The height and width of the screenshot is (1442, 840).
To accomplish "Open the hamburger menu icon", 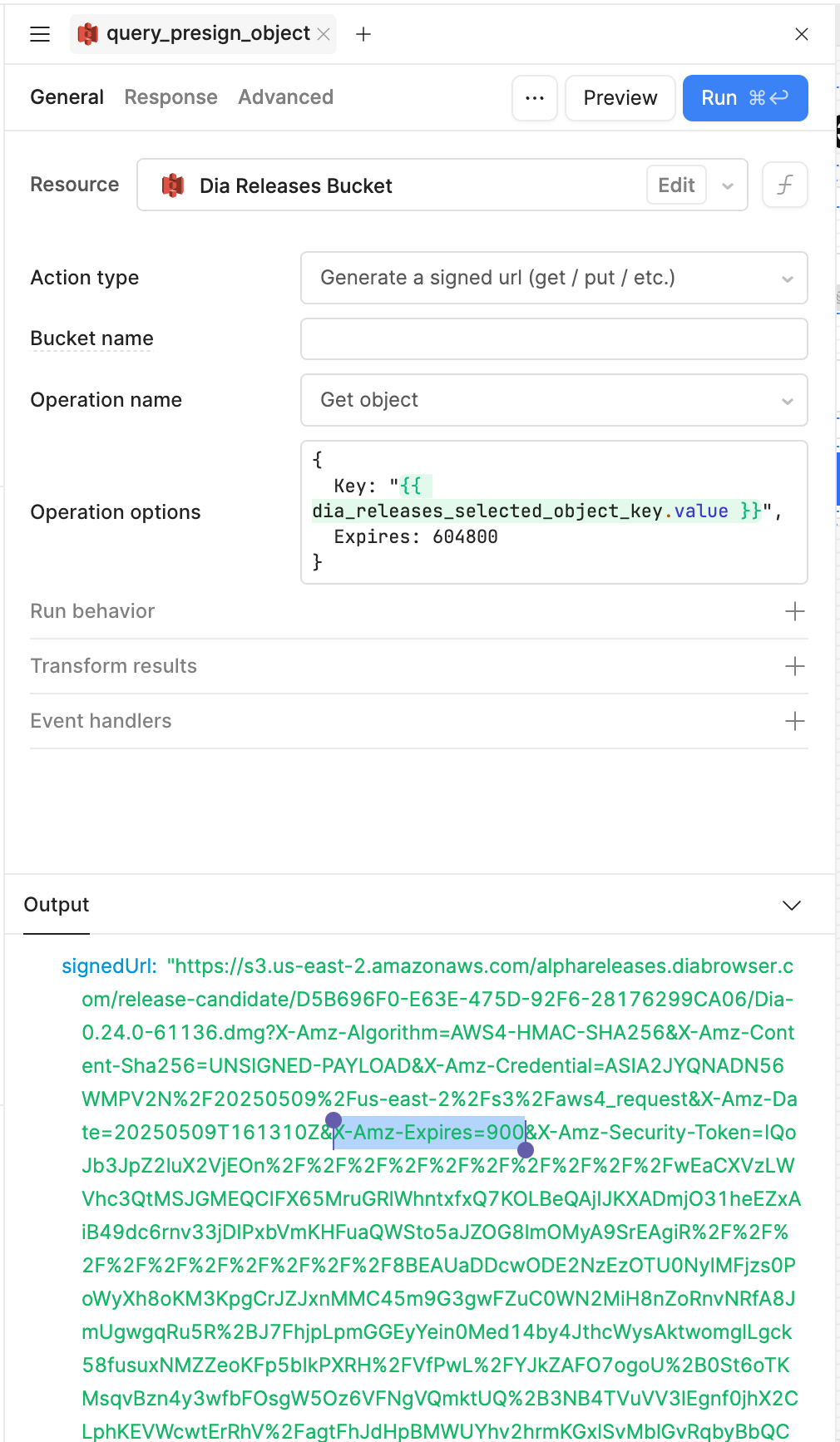I will (x=40, y=34).
